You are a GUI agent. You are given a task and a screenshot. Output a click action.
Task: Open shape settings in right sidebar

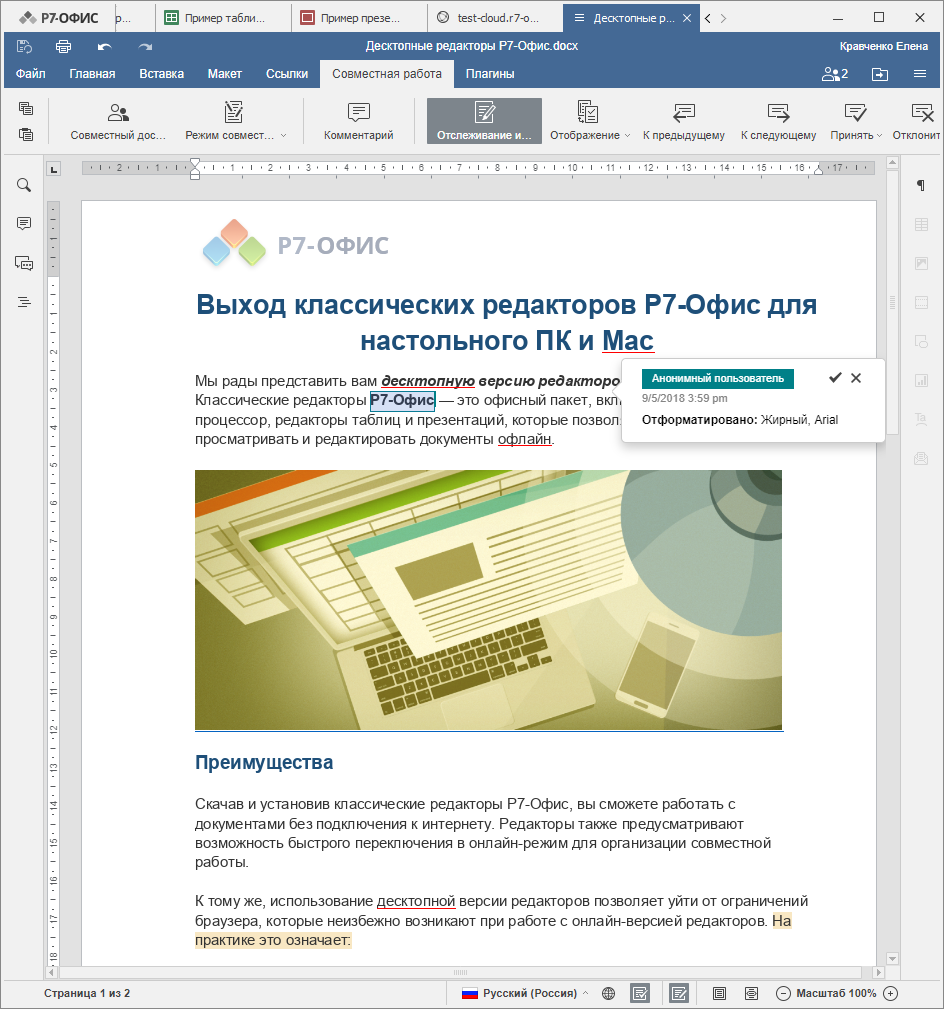pos(921,342)
